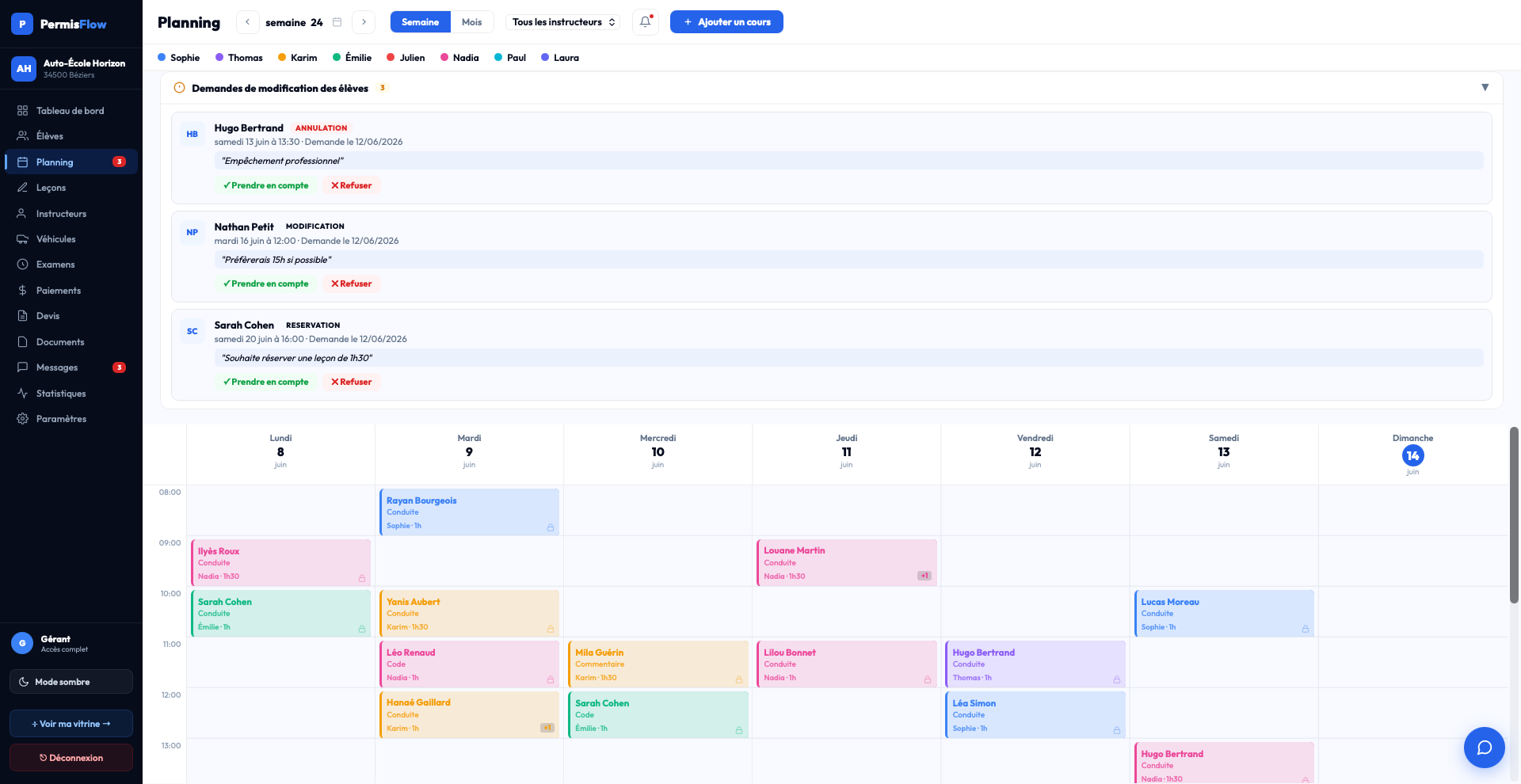Click the Élèves people icon
Image resolution: width=1521 pixels, height=784 pixels.
[x=22, y=136]
